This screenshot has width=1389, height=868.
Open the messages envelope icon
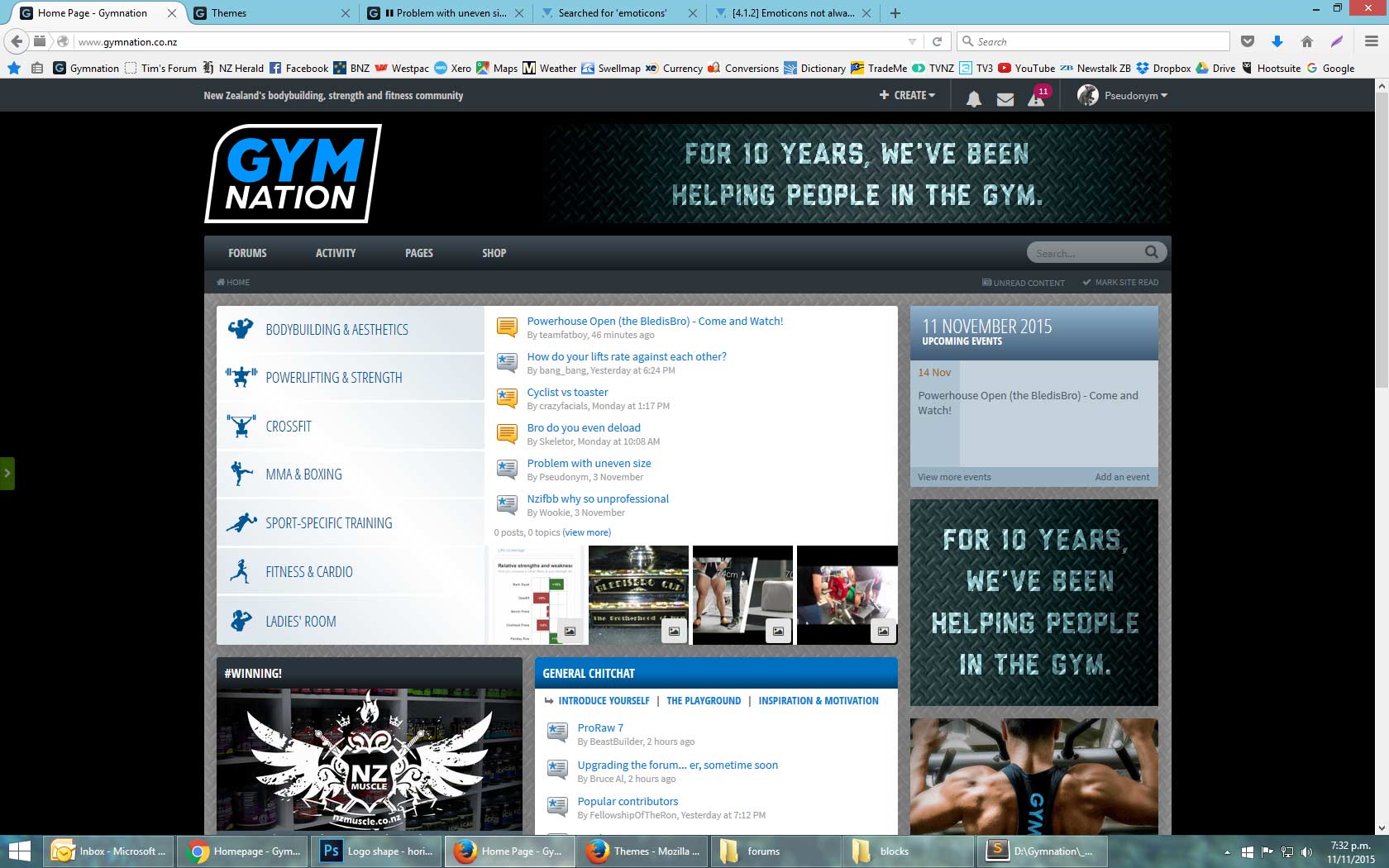coord(1005,99)
